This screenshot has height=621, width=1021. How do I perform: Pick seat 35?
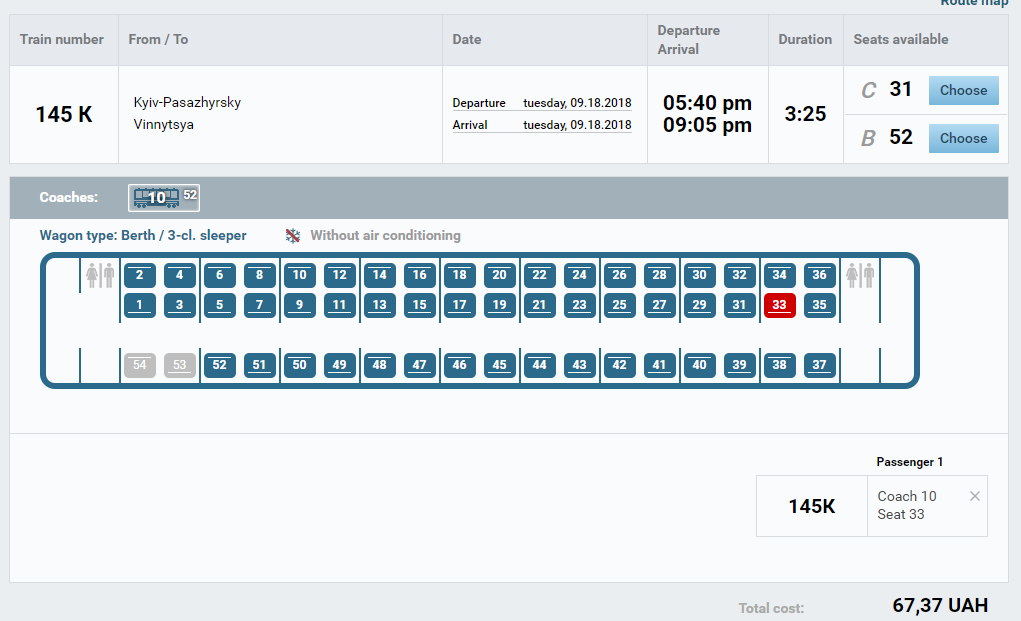coord(820,305)
